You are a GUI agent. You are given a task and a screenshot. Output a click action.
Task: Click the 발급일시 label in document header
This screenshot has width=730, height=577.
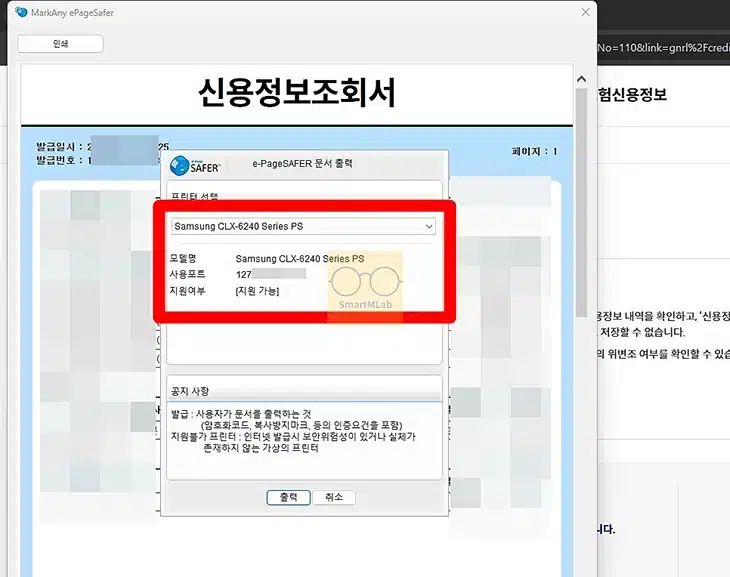tap(55, 147)
